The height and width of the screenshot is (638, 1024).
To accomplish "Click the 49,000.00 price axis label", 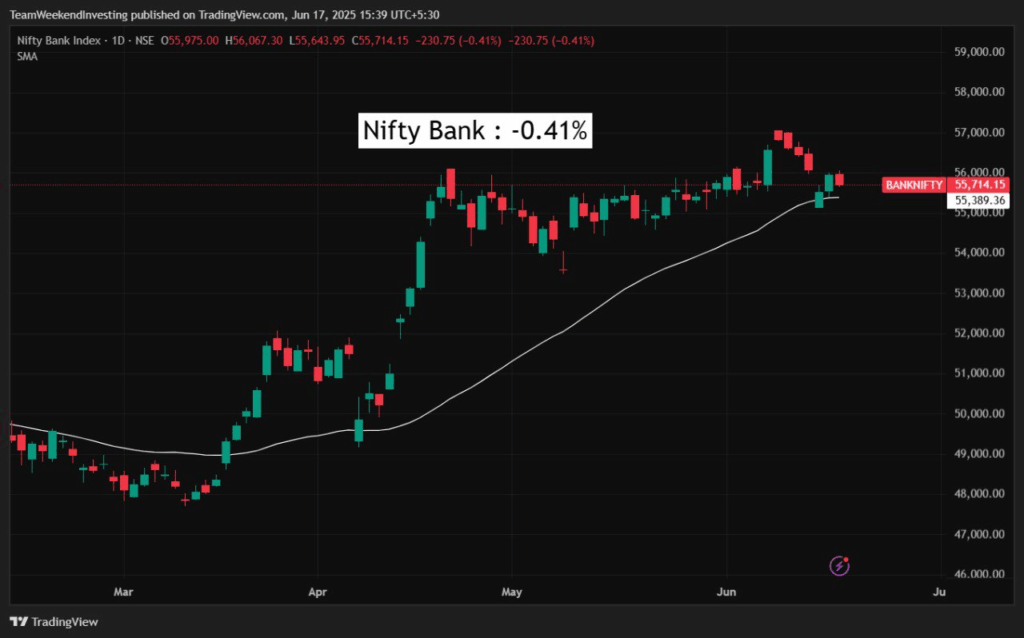I will coord(979,454).
